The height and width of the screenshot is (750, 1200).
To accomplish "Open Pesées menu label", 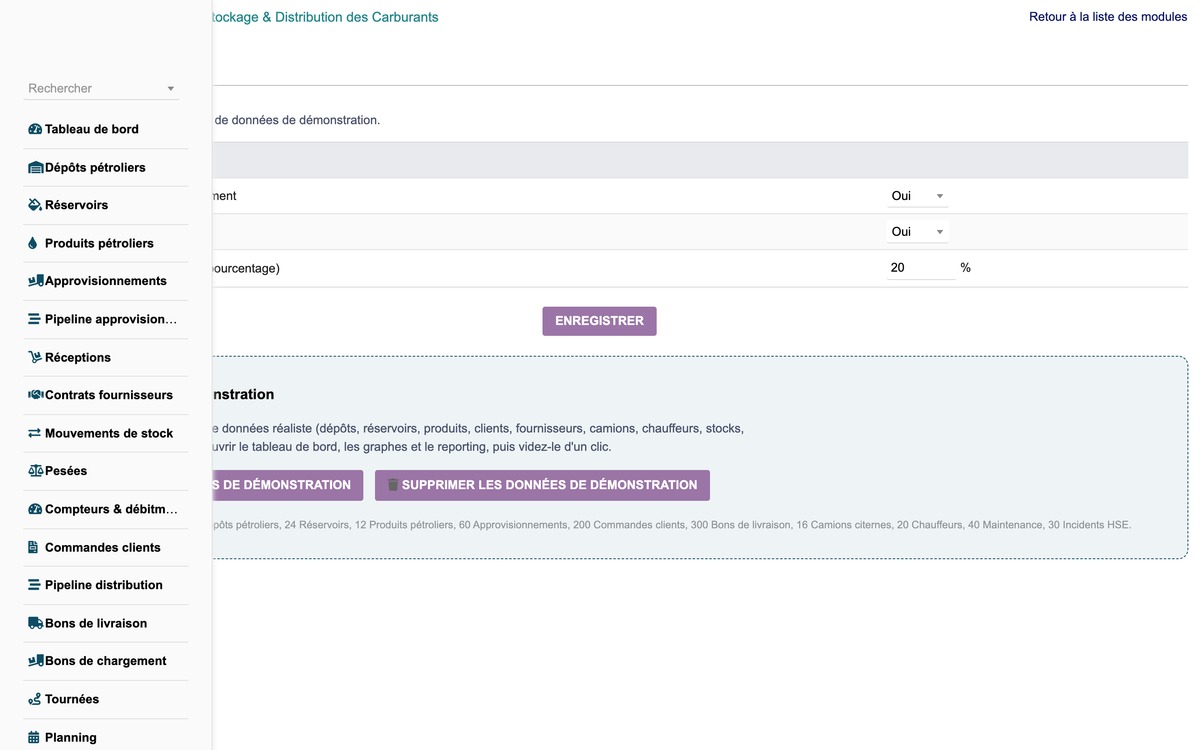I will coord(66,471).
